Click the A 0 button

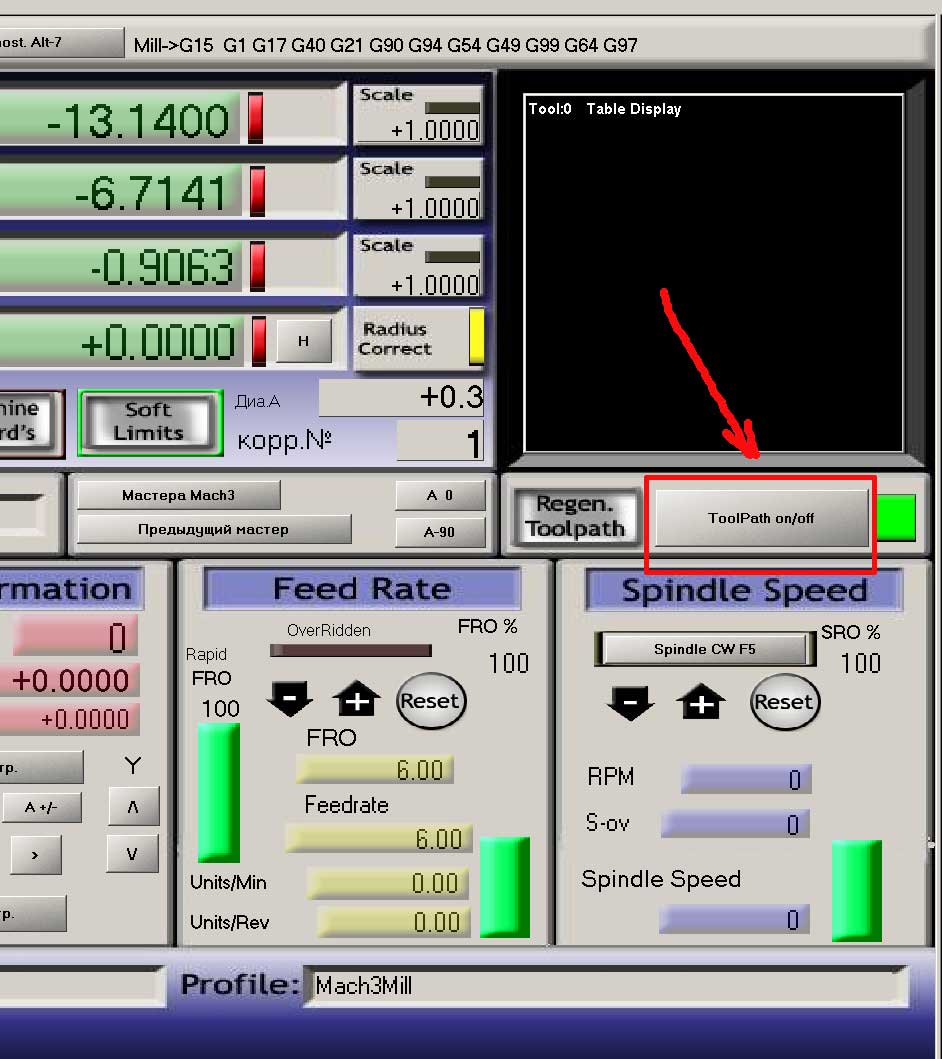[x=440, y=495]
